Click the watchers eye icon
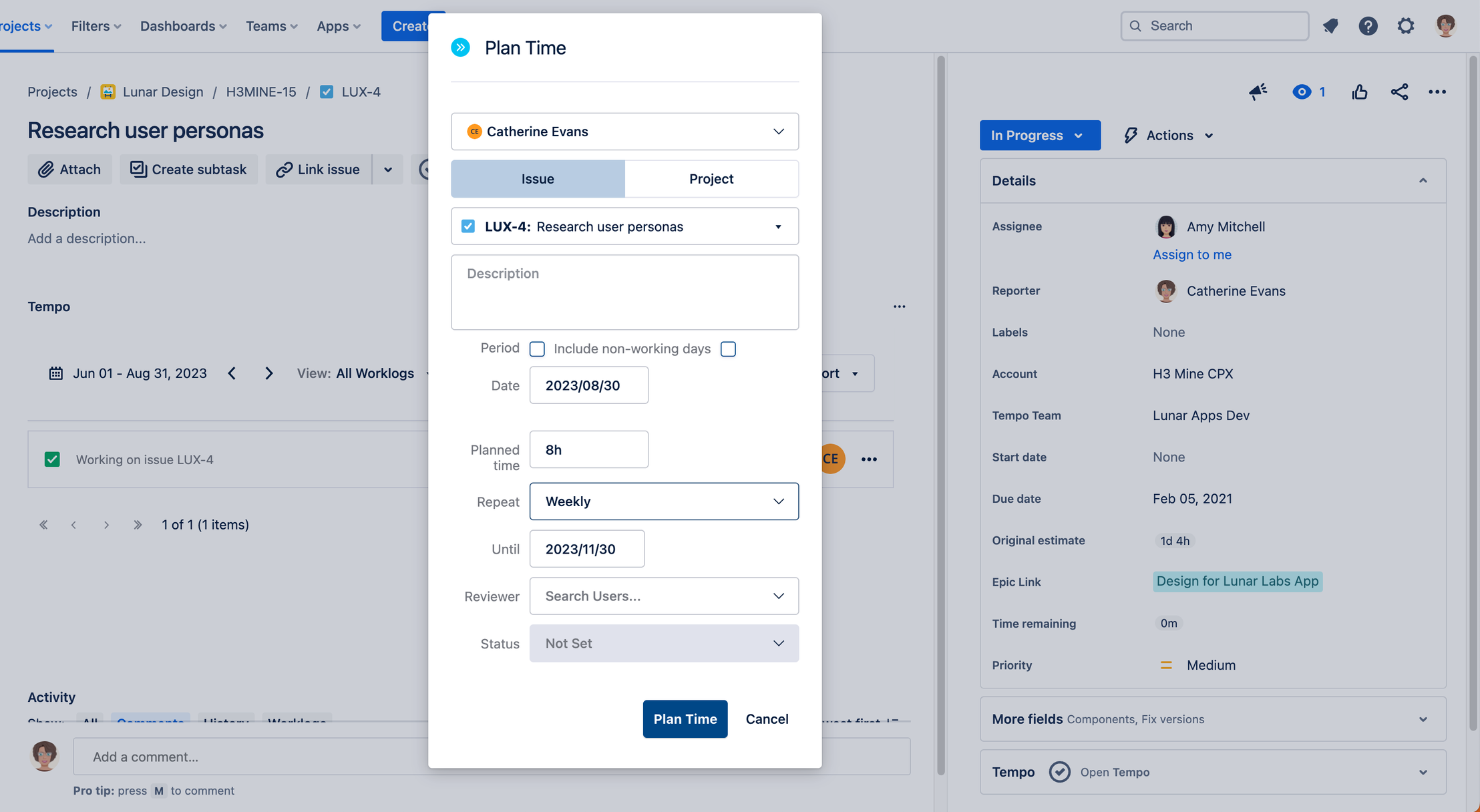This screenshot has width=1480, height=812. (x=1301, y=91)
